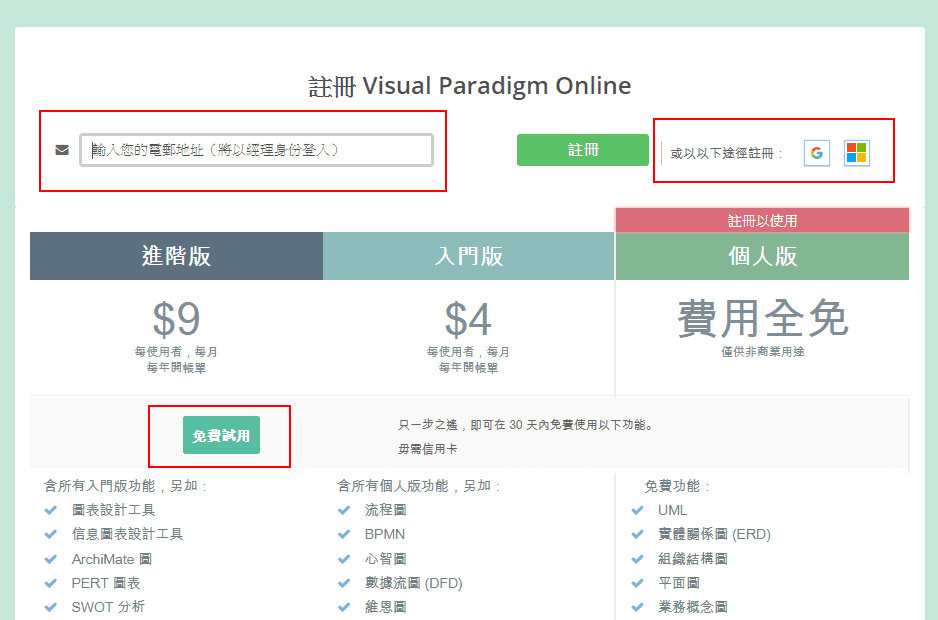Select the 個人版 plan header
The height and width of the screenshot is (620, 938).
point(762,256)
